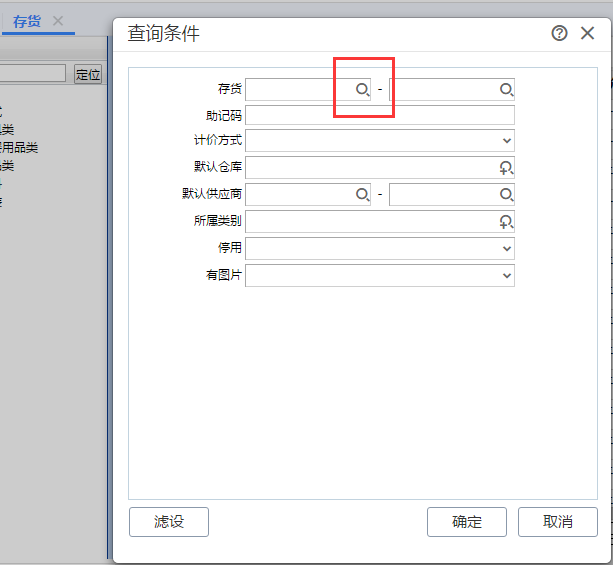613x565 pixels.
Task: Open lookup icon for 所属类别
Action: click(506, 221)
